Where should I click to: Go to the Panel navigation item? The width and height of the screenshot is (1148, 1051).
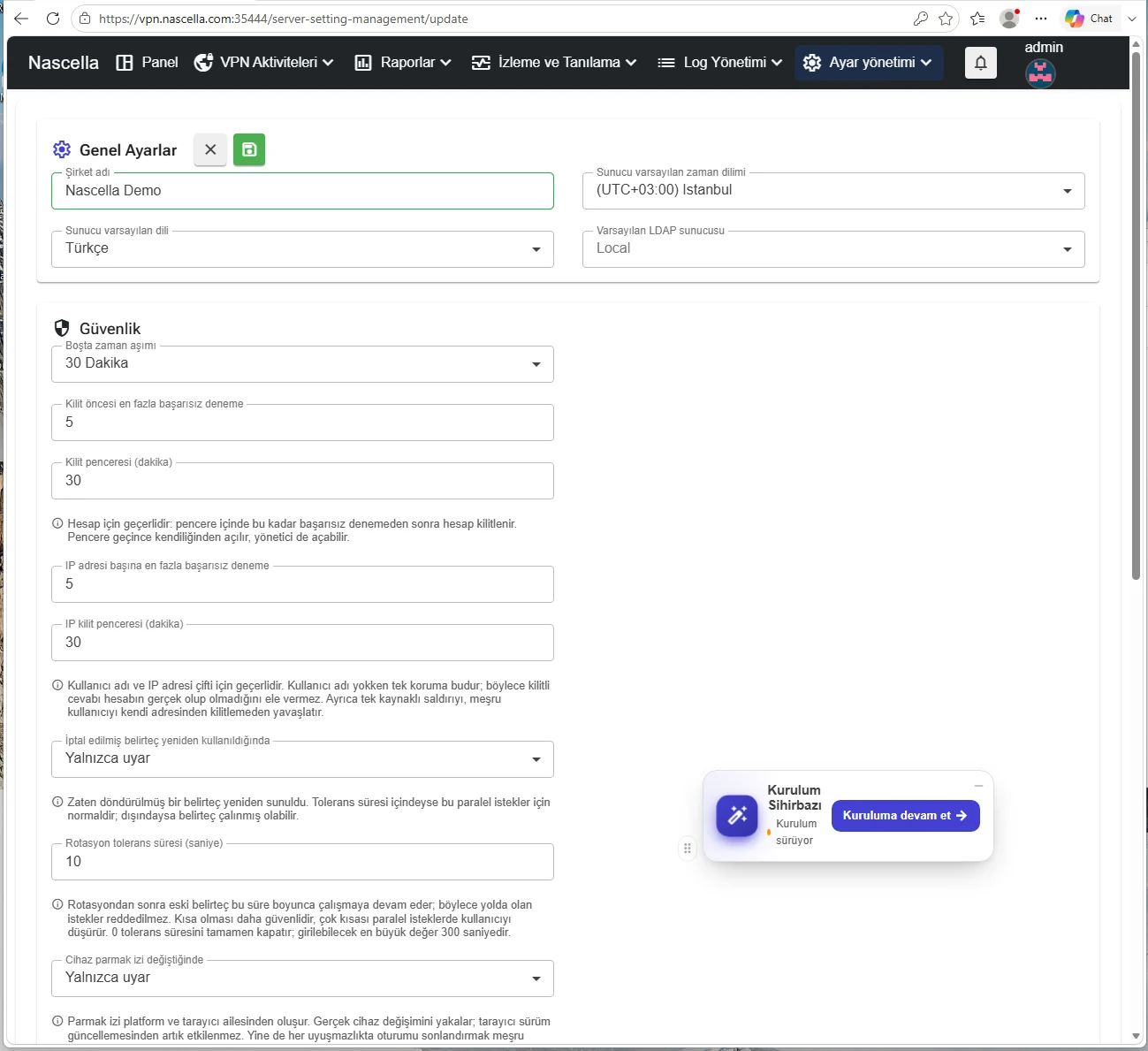tap(148, 63)
